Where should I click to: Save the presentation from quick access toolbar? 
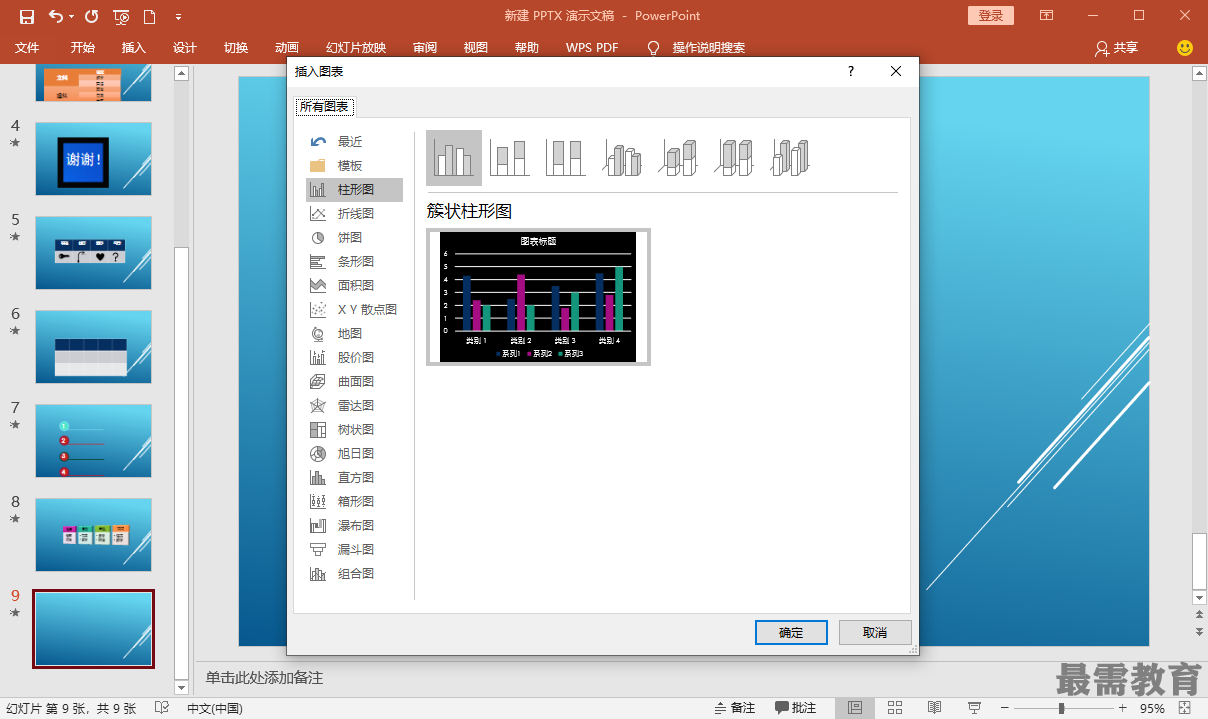tap(27, 16)
